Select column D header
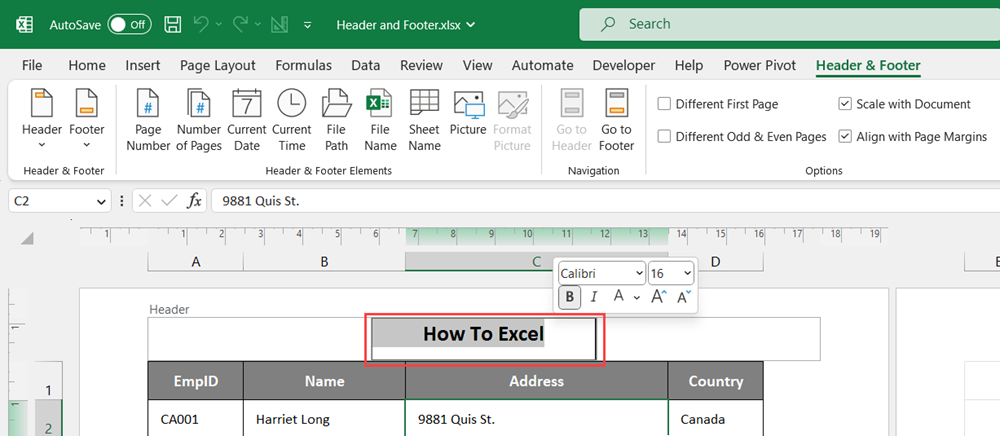The height and width of the screenshot is (436, 1000). tap(716, 261)
